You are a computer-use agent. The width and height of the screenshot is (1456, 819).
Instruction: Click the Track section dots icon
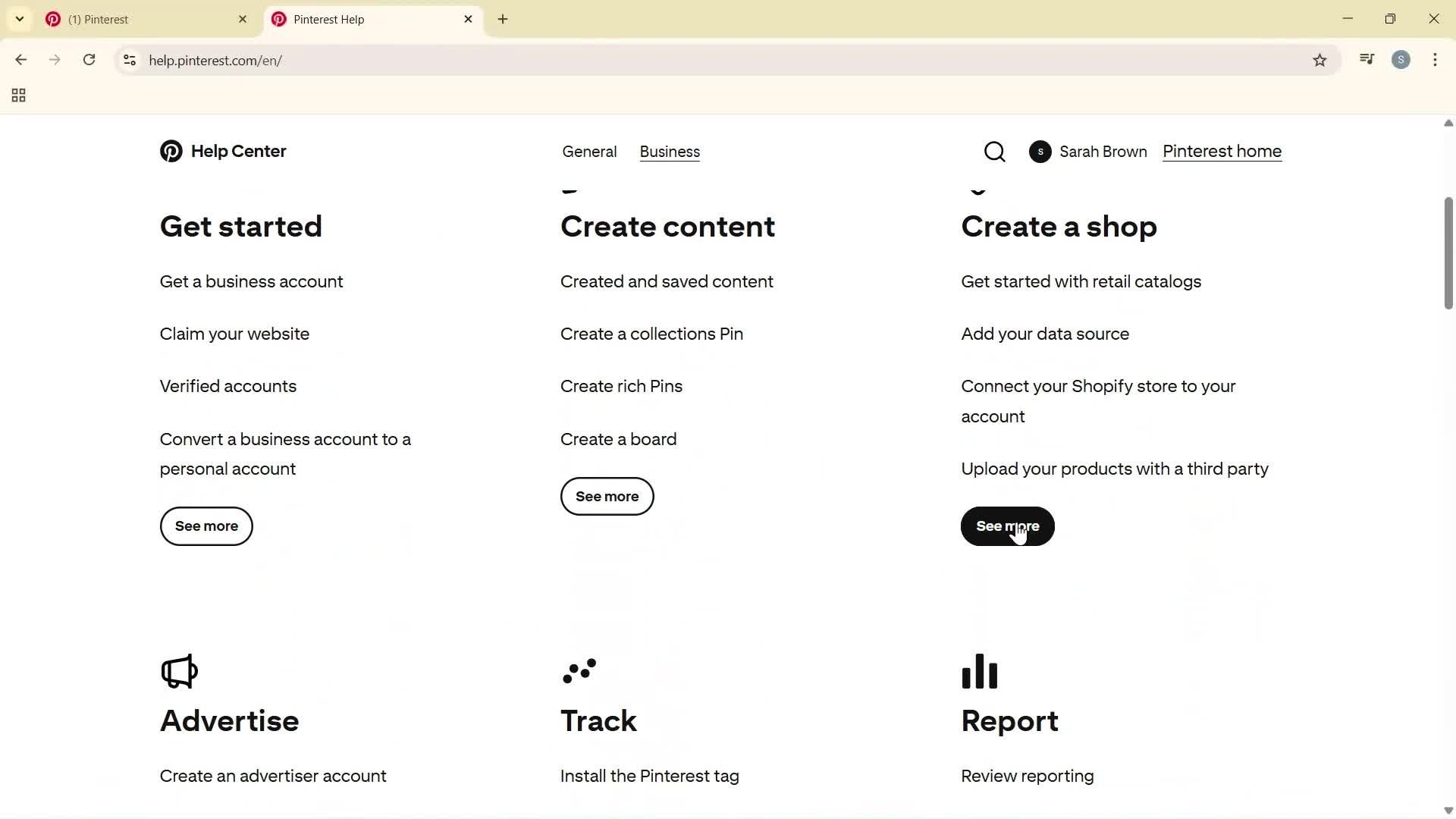[x=580, y=671]
